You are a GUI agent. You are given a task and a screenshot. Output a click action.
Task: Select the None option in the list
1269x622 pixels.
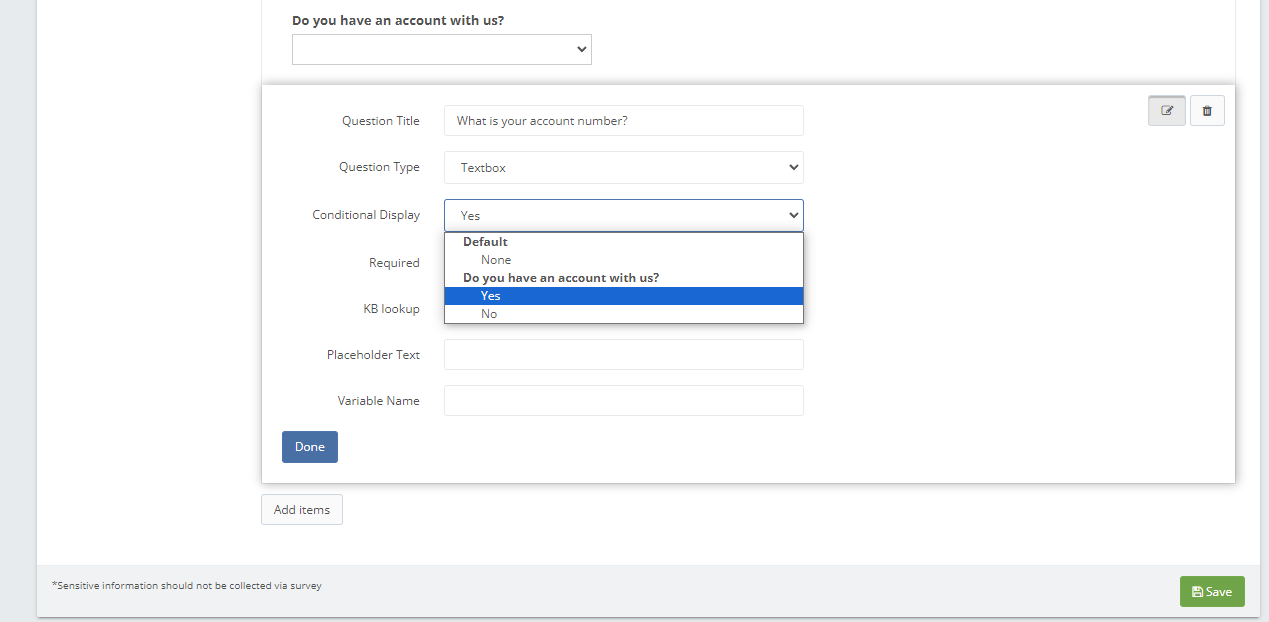[496, 260]
